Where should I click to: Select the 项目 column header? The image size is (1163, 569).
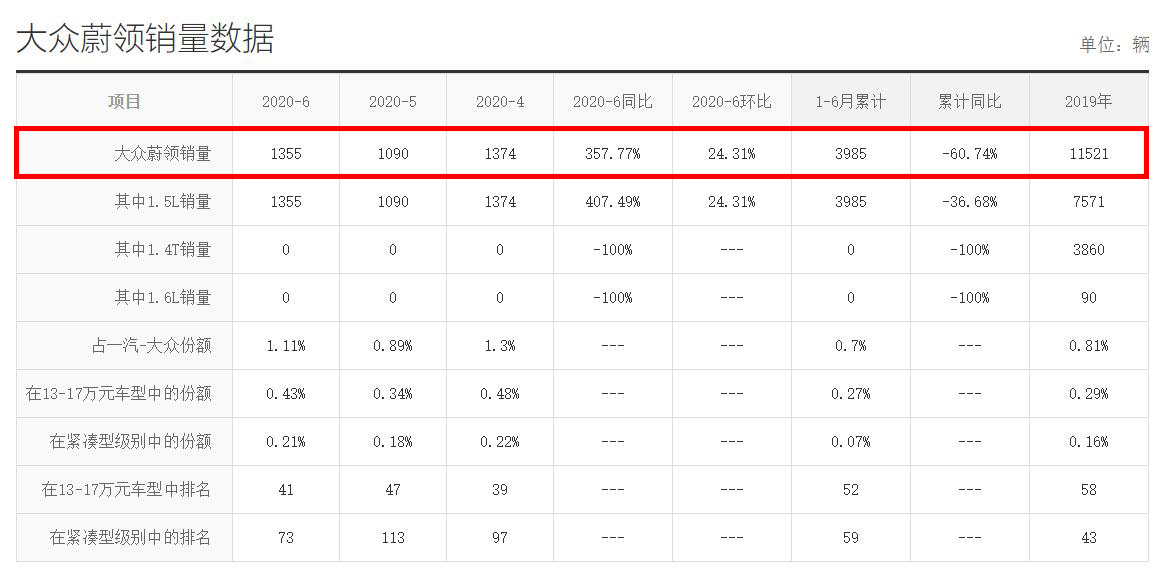click(x=125, y=102)
